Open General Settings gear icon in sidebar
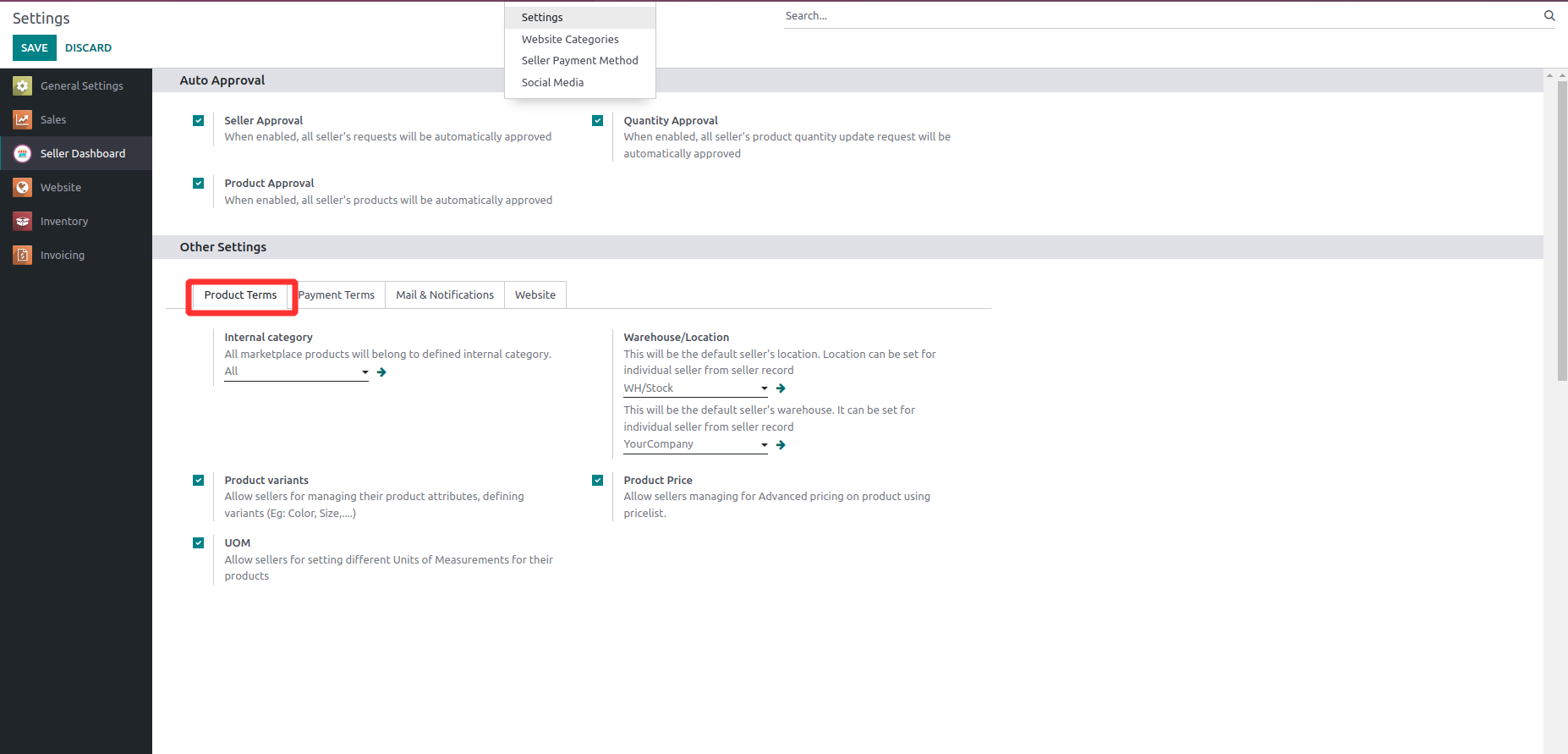 (x=23, y=85)
